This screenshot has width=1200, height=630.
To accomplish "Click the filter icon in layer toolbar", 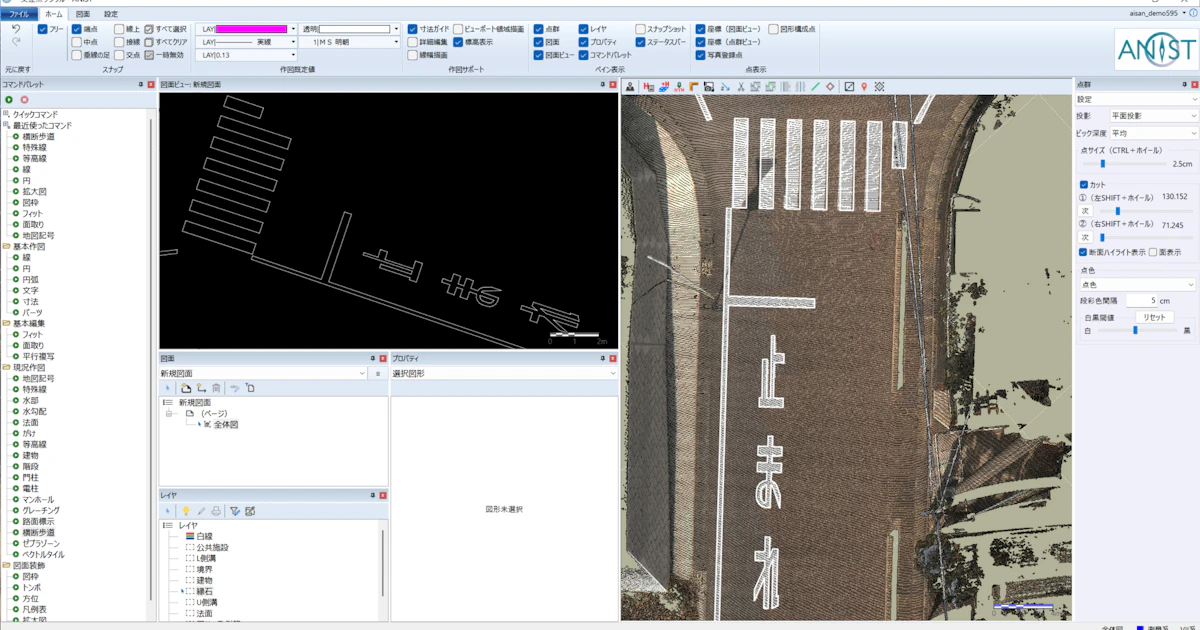I will click(x=234, y=511).
